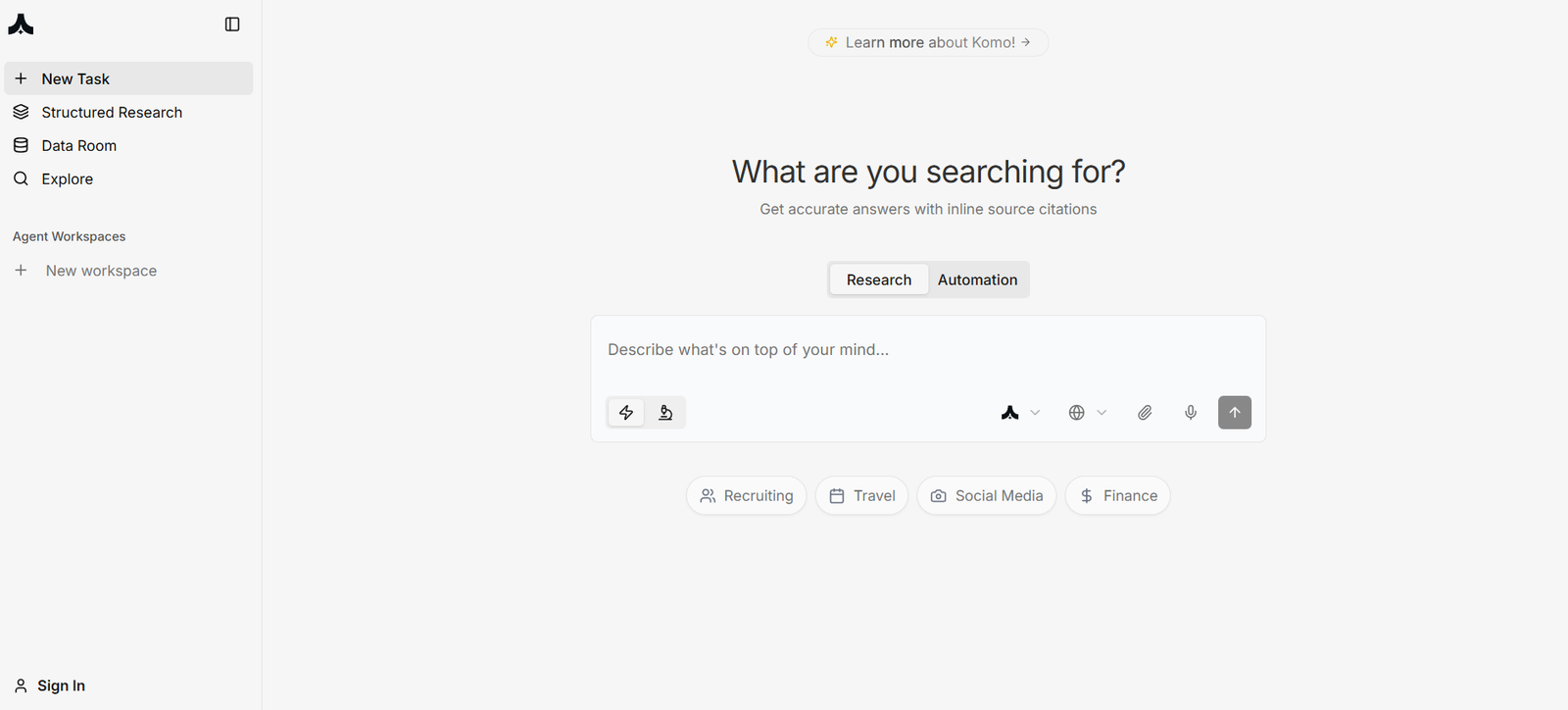The height and width of the screenshot is (710, 1568).
Task: Click the search prompt text field
Action: pyautogui.click(x=927, y=350)
